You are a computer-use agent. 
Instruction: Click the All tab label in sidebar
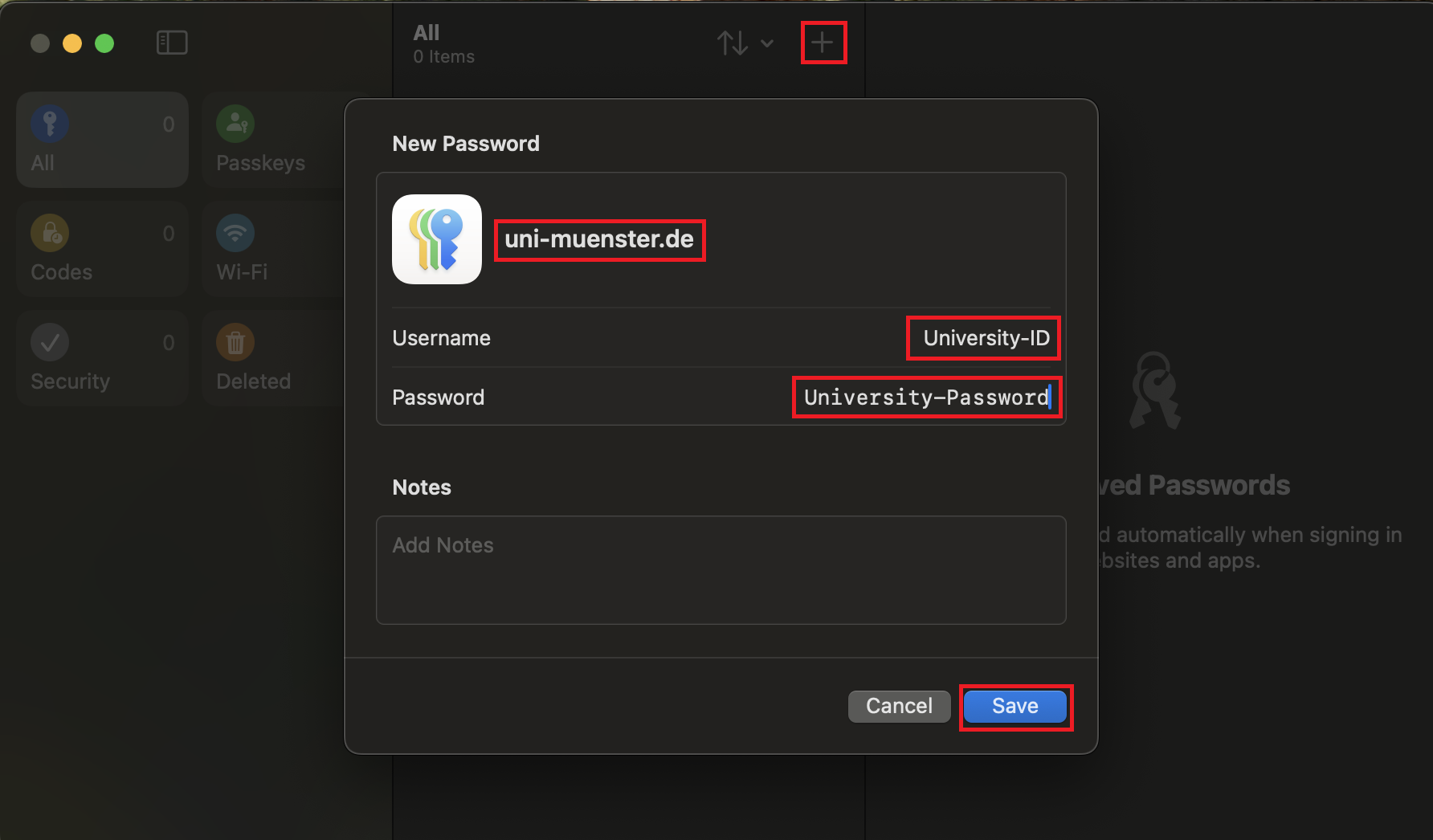[43, 163]
